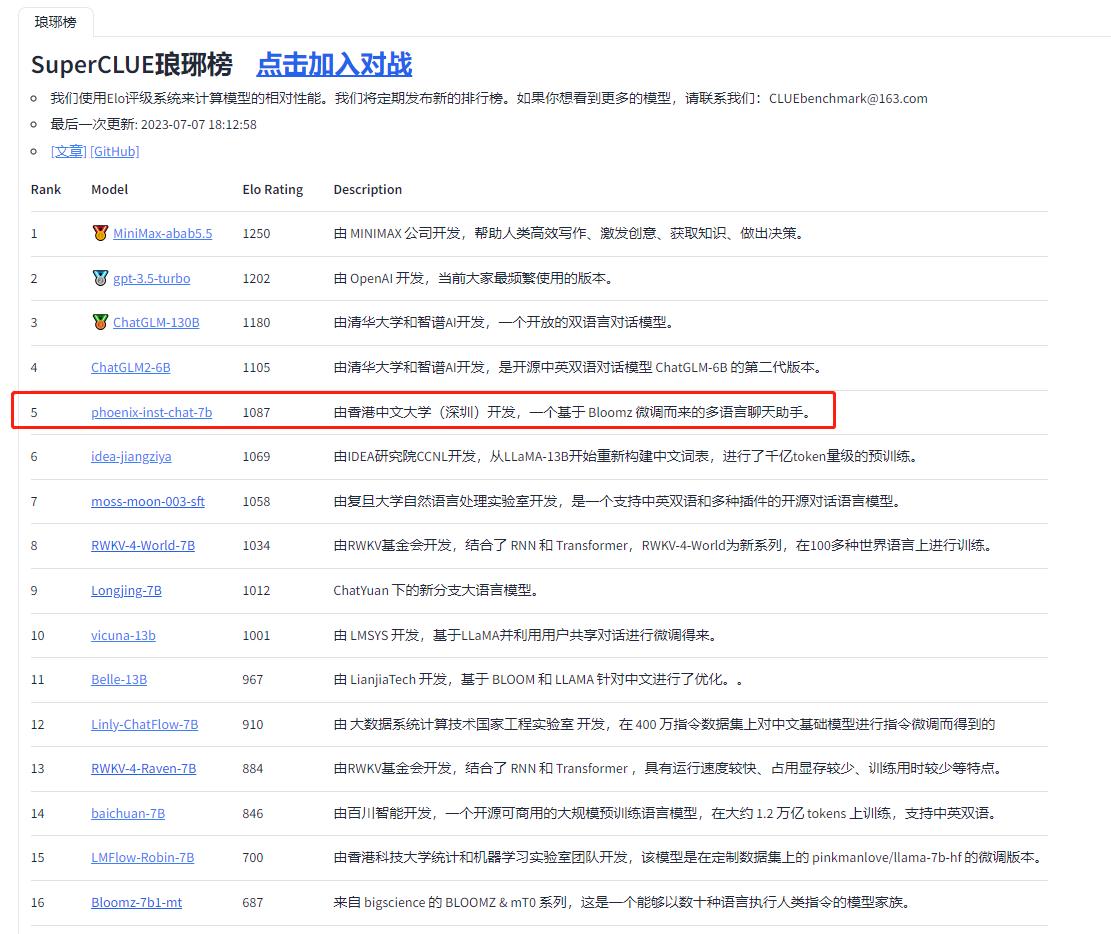
Task: Click the description mentioning ChatGLM-6B 的第二代版本
Action: pyautogui.click(x=579, y=367)
